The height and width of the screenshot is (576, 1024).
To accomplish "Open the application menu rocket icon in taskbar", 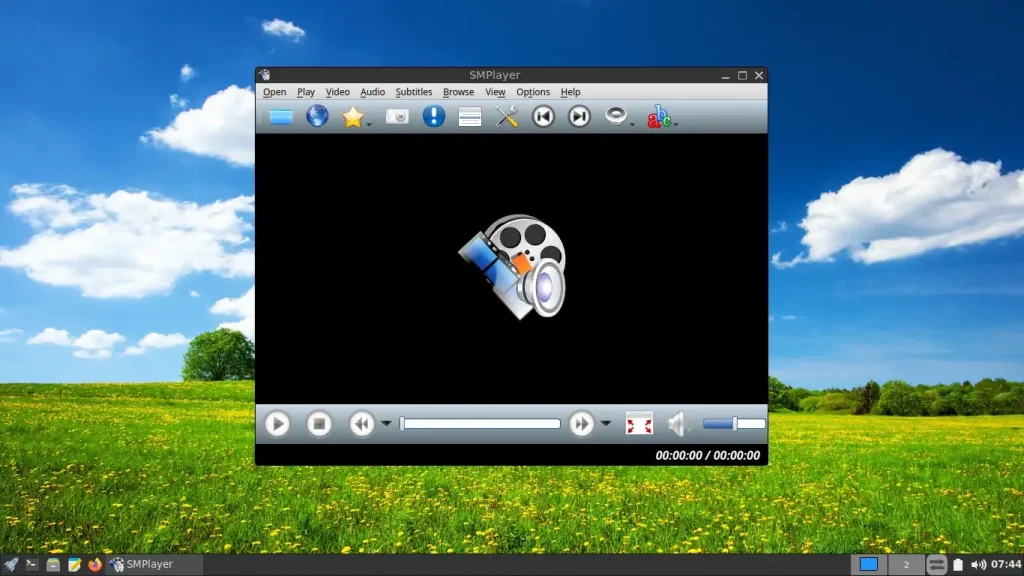I will coord(10,564).
